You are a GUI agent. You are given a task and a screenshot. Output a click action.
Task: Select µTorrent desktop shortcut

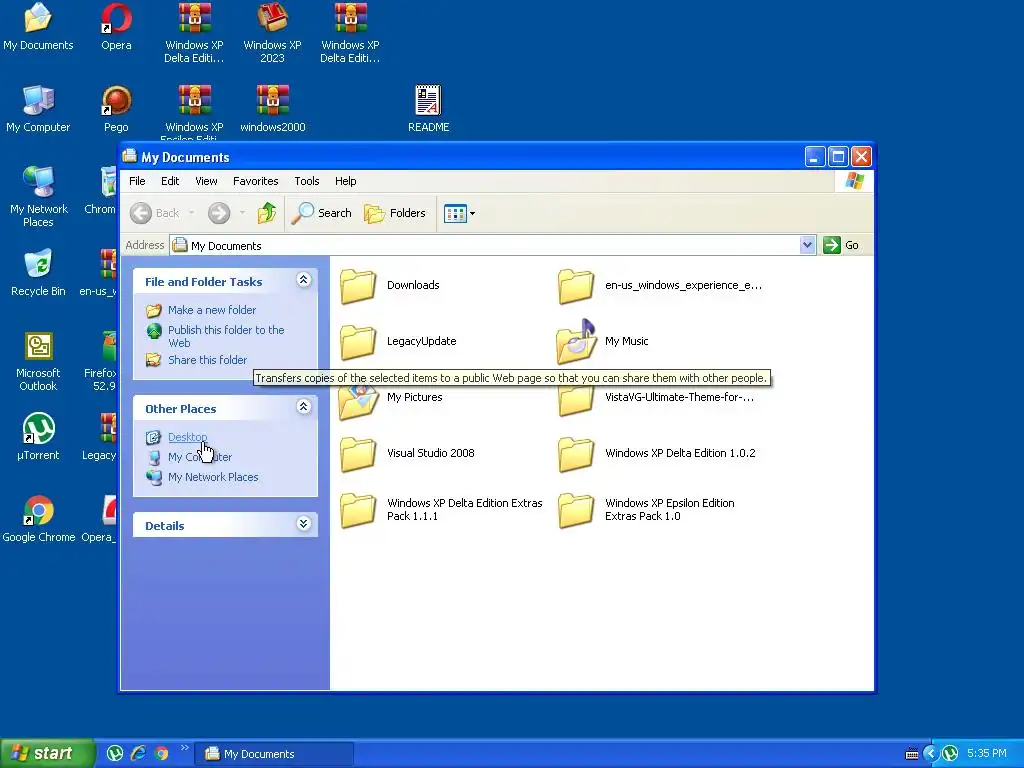click(38, 437)
